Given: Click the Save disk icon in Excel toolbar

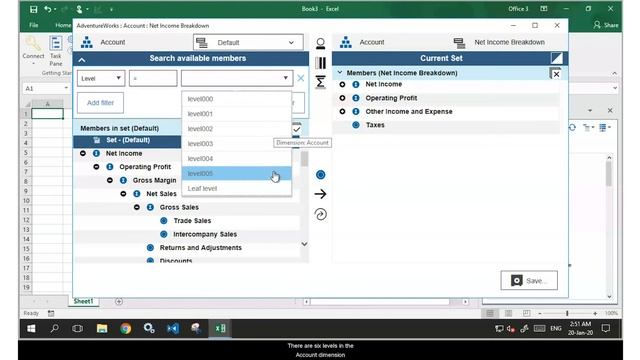Looking at the screenshot, I should click(x=33, y=9).
